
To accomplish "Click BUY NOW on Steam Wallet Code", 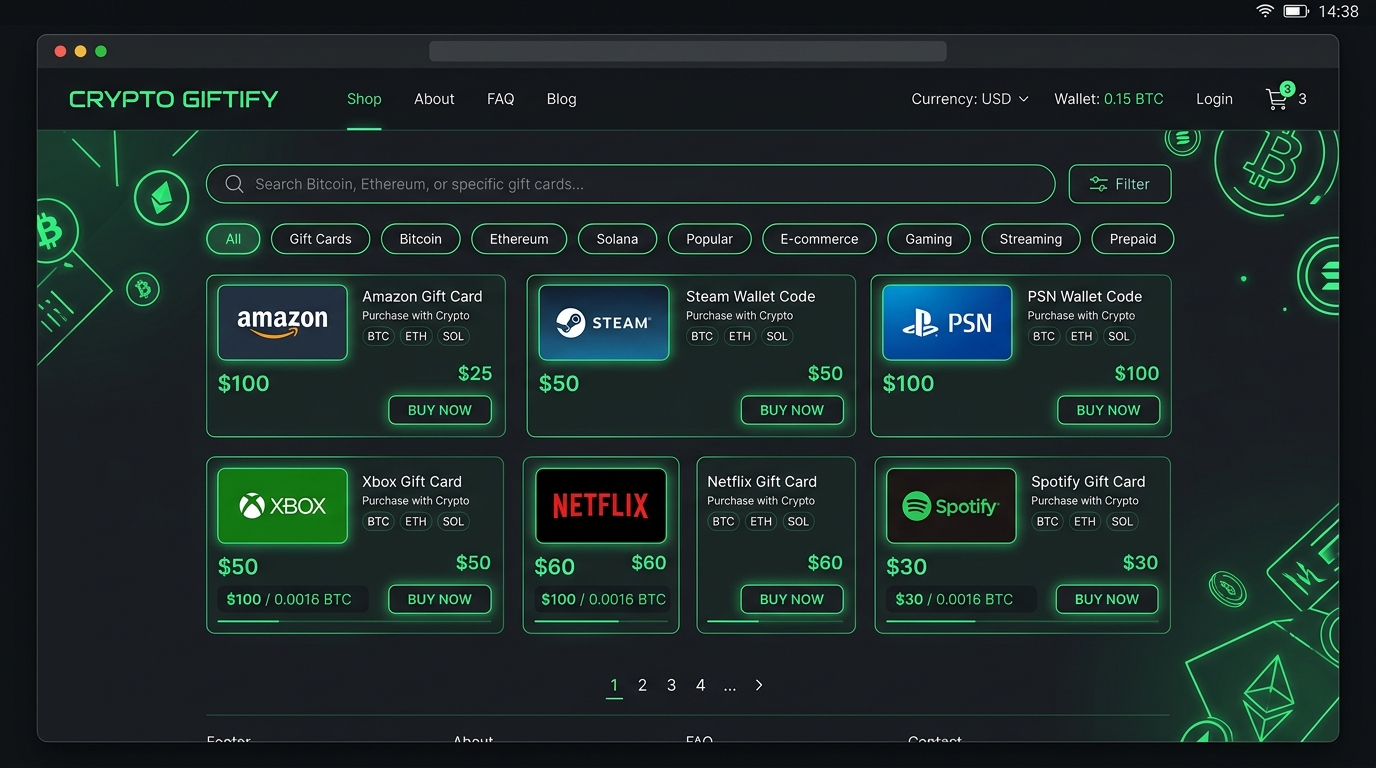I will pyautogui.click(x=792, y=410).
